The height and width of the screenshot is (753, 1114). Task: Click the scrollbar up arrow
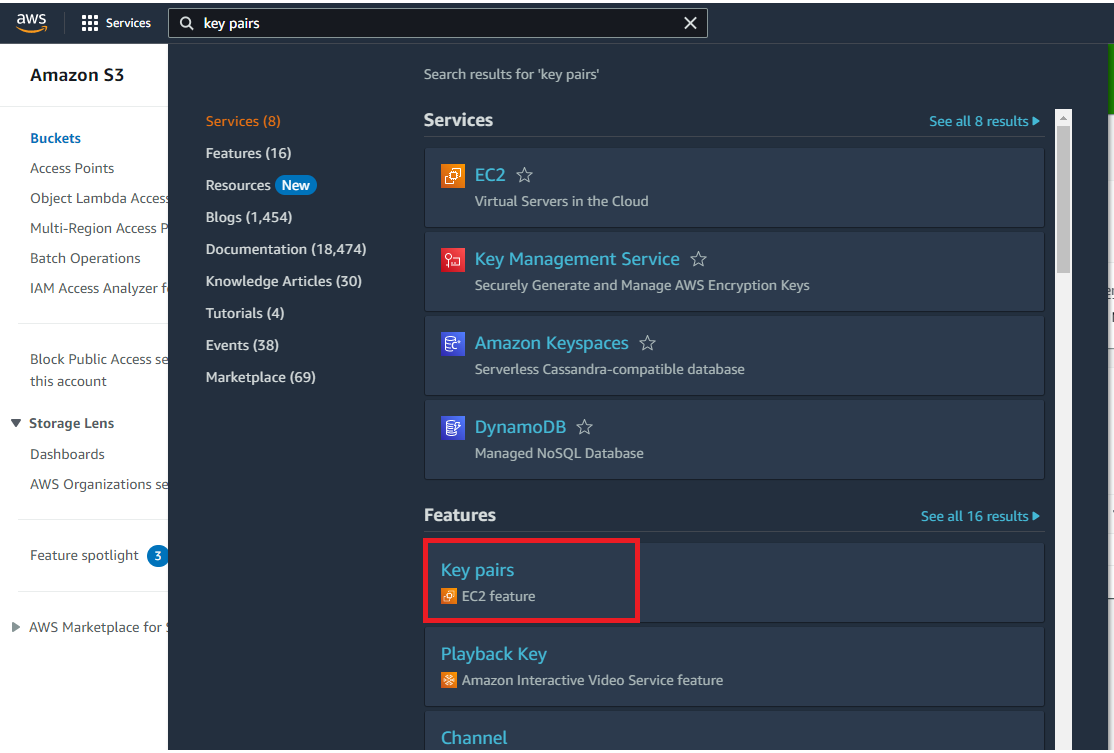(x=1063, y=118)
